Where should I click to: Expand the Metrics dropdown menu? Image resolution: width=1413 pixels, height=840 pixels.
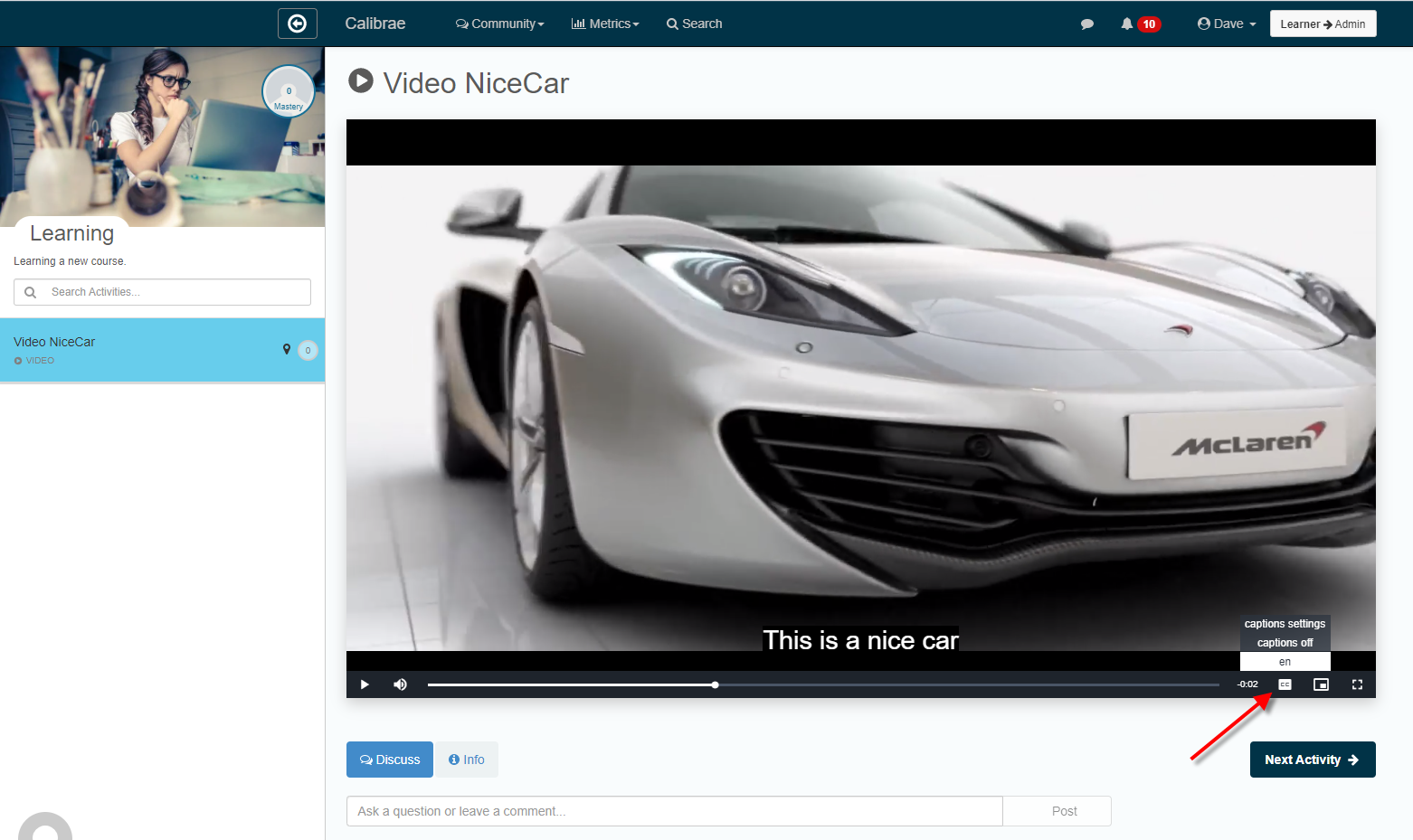(605, 24)
